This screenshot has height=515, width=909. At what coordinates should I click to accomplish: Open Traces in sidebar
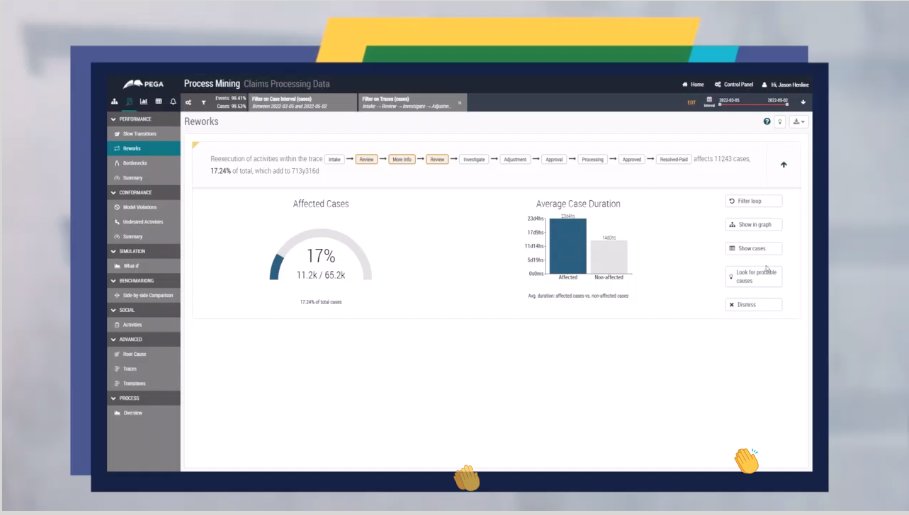[144, 369]
